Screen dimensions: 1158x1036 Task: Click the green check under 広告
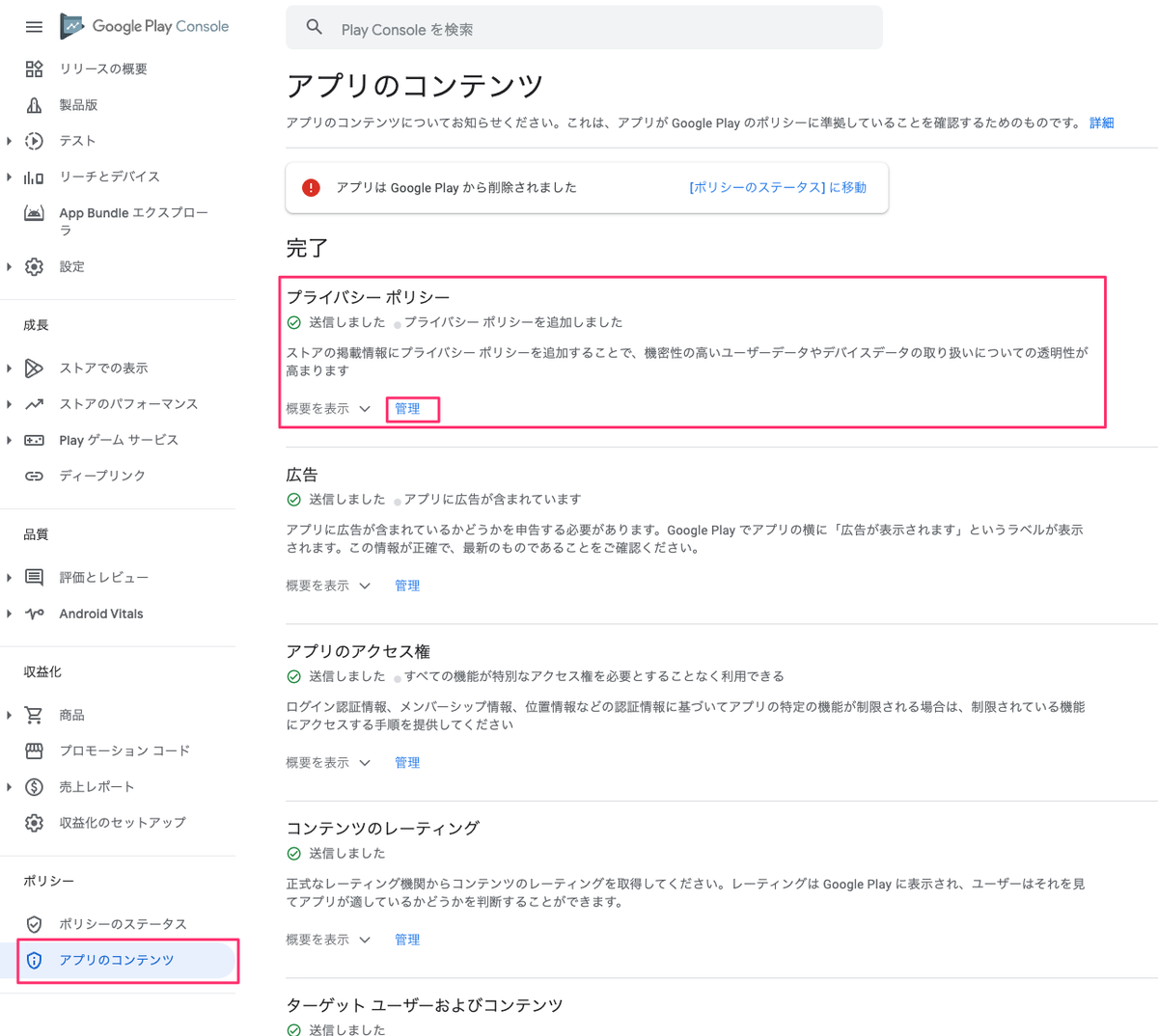294,500
